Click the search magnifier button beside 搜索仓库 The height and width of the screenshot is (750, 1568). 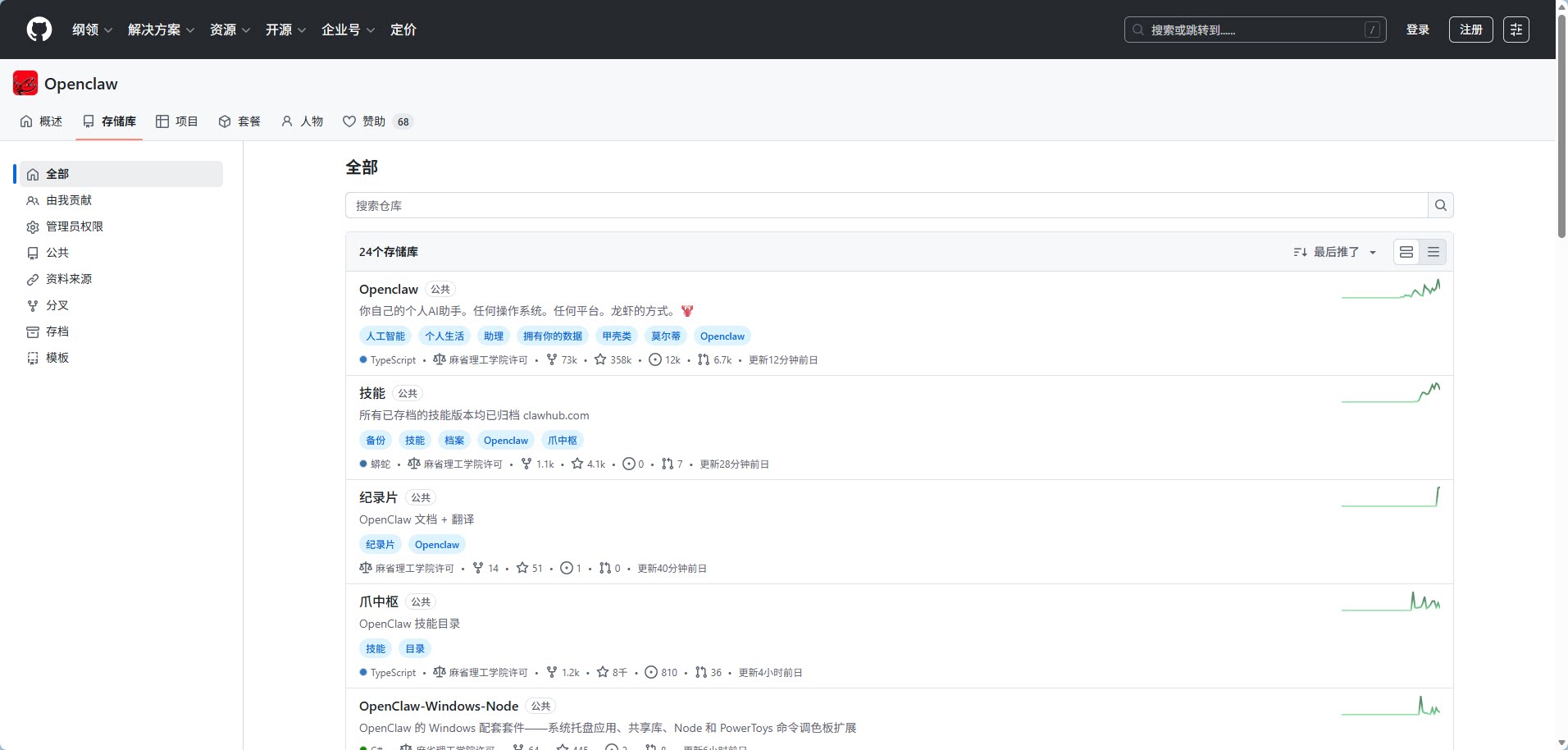[x=1441, y=205]
